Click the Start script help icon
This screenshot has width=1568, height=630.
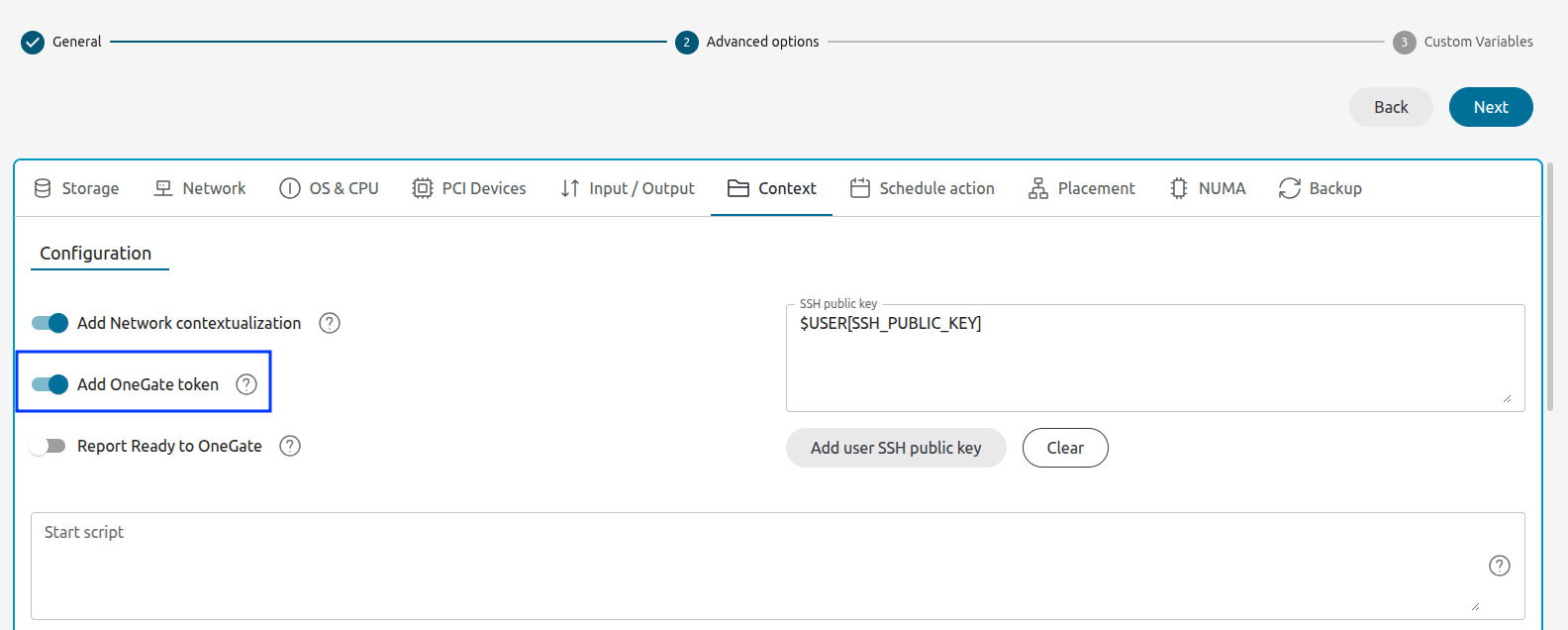point(1499,566)
